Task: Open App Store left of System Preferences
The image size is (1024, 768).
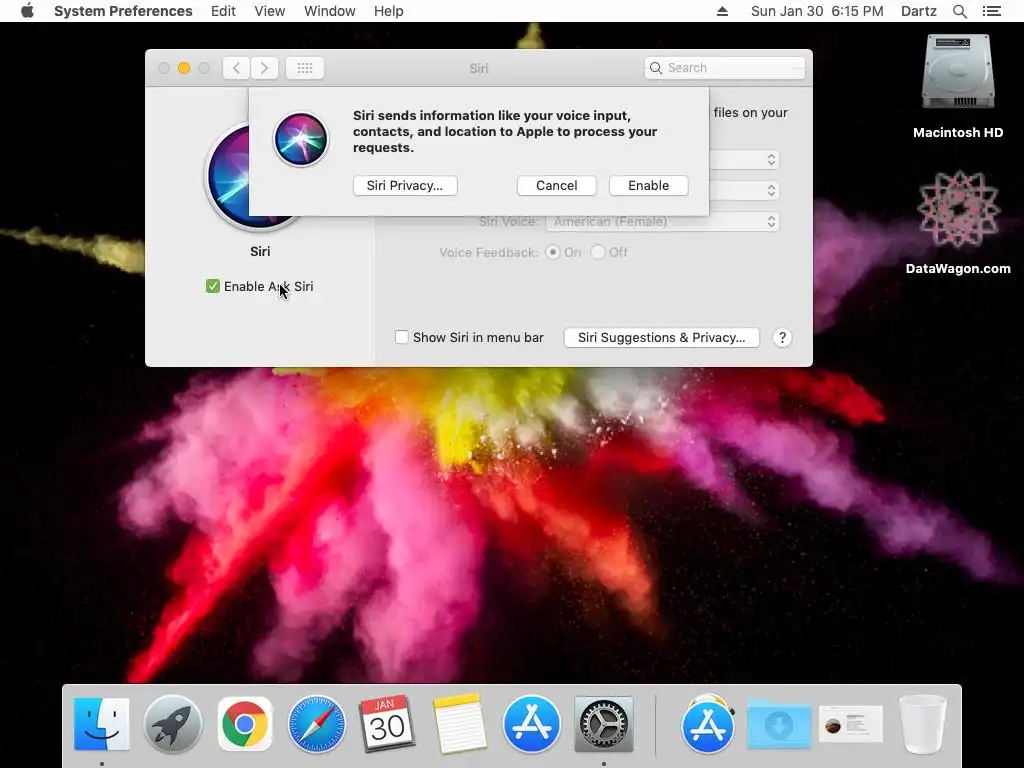Action: click(532, 724)
